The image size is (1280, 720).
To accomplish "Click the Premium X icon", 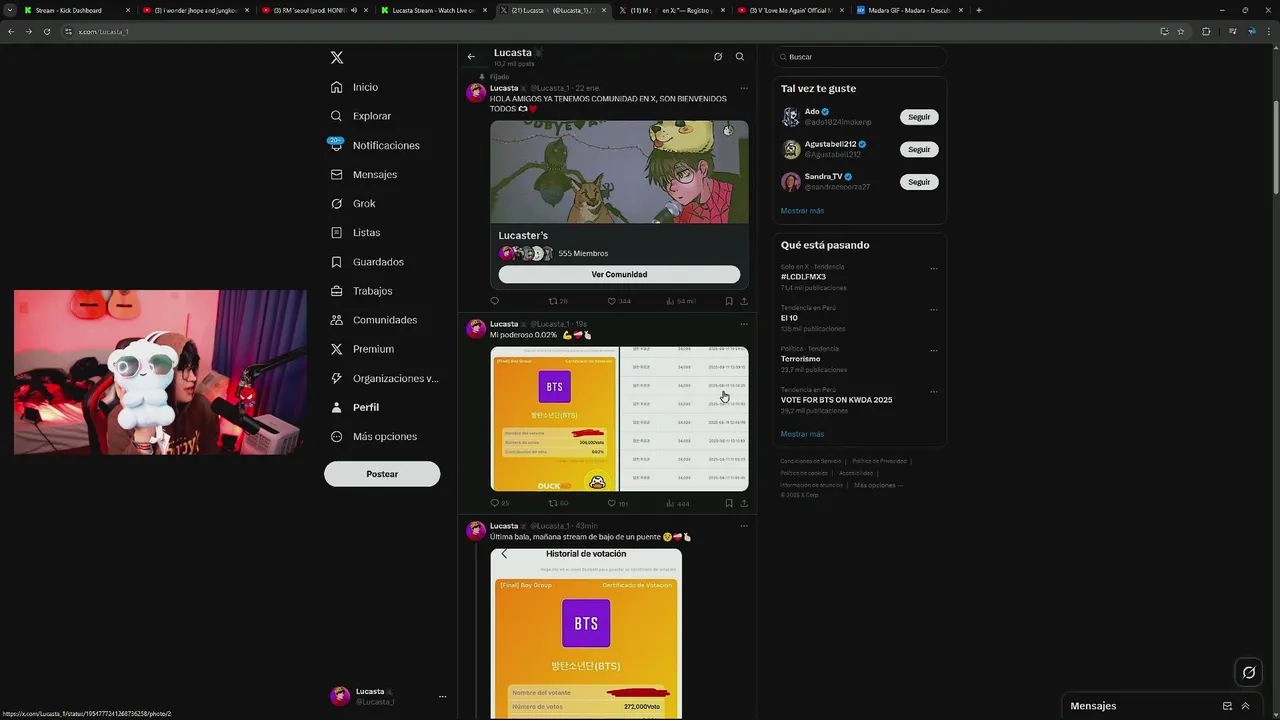I will tap(337, 349).
